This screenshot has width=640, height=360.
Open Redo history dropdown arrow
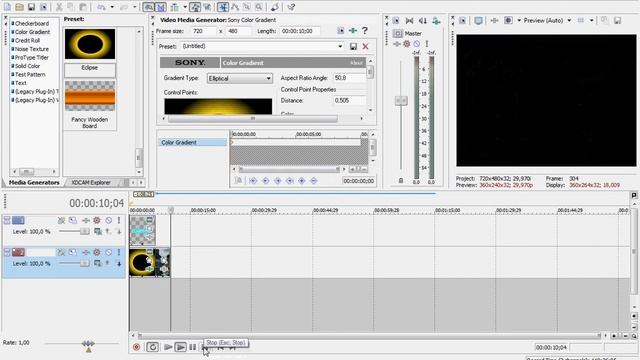(134, 7)
